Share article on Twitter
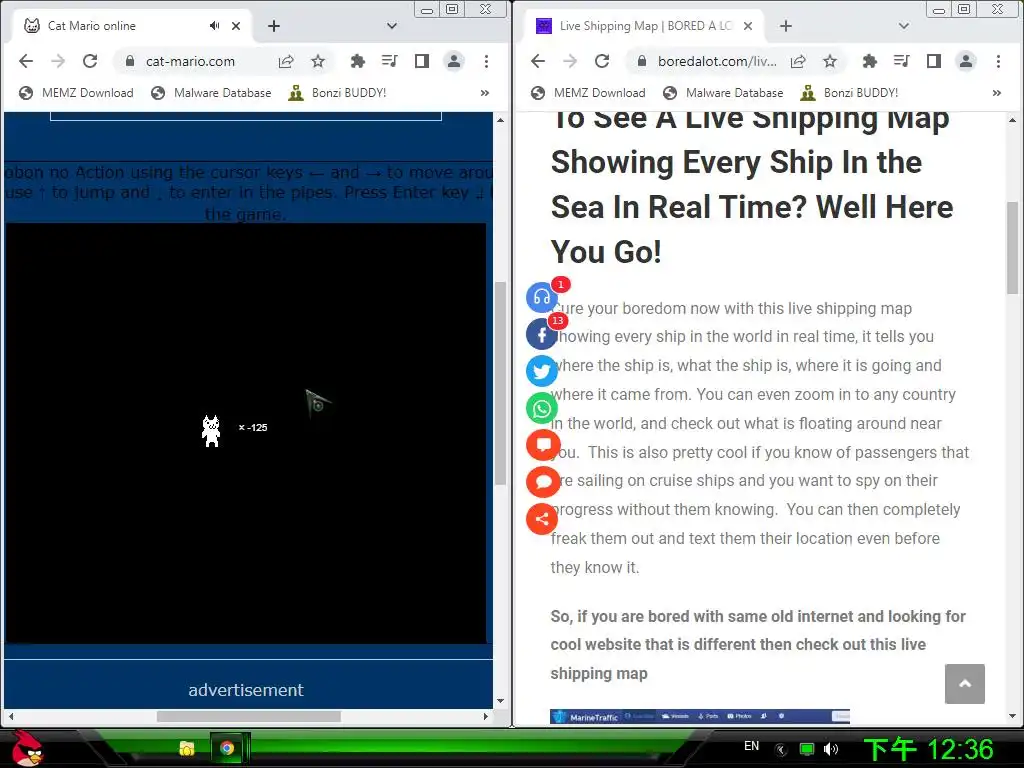The height and width of the screenshot is (768, 1024). click(x=542, y=372)
